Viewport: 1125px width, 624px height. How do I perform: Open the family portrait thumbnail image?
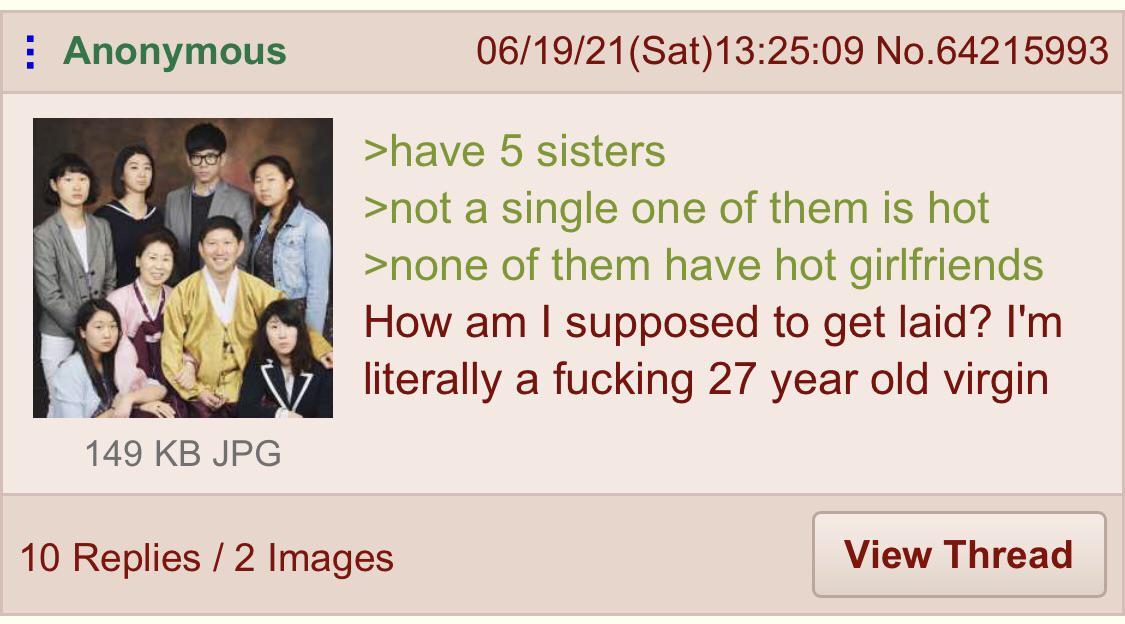pos(183,268)
